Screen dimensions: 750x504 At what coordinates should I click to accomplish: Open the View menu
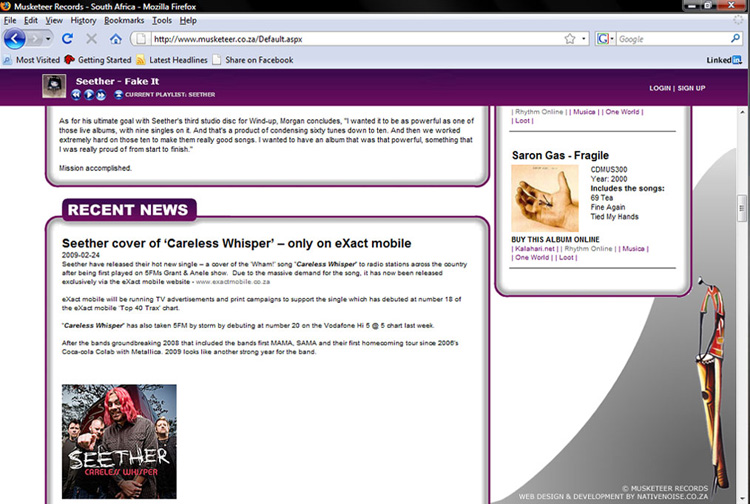tap(54, 21)
